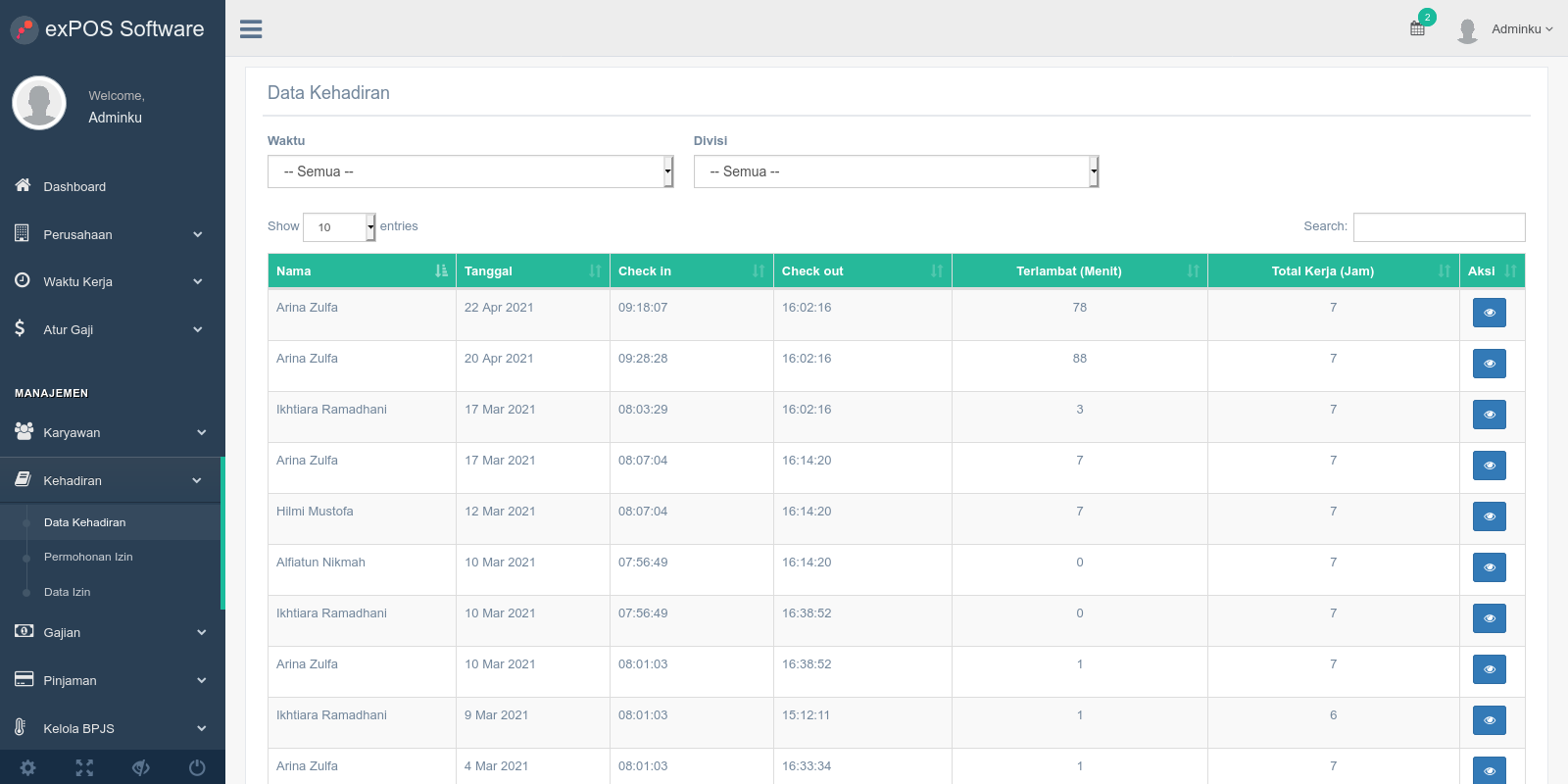
Task: Open the Waktu filter dropdown
Action: point(470,171)
